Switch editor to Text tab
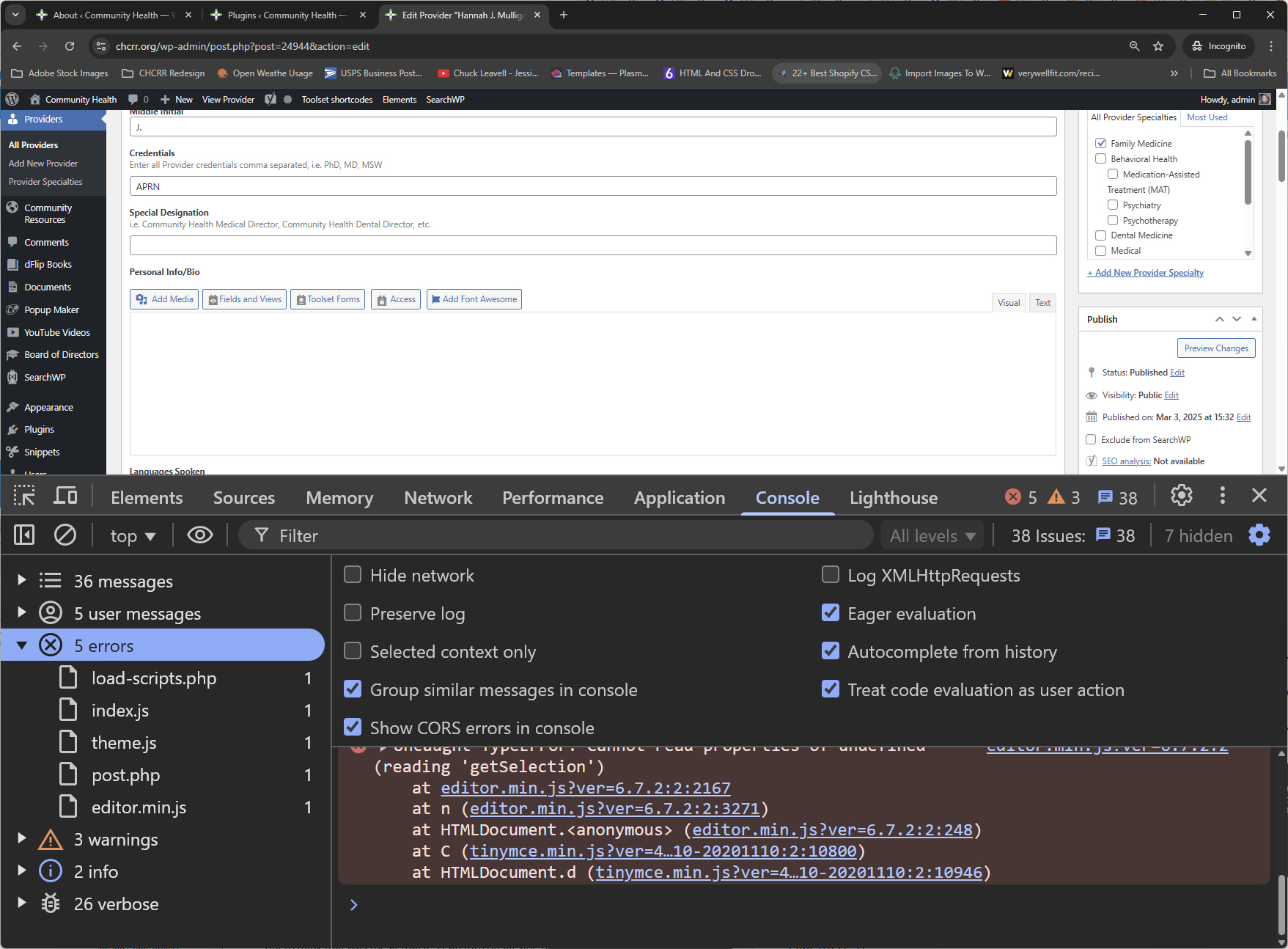1288x949 pixels. click(1042, 302)
